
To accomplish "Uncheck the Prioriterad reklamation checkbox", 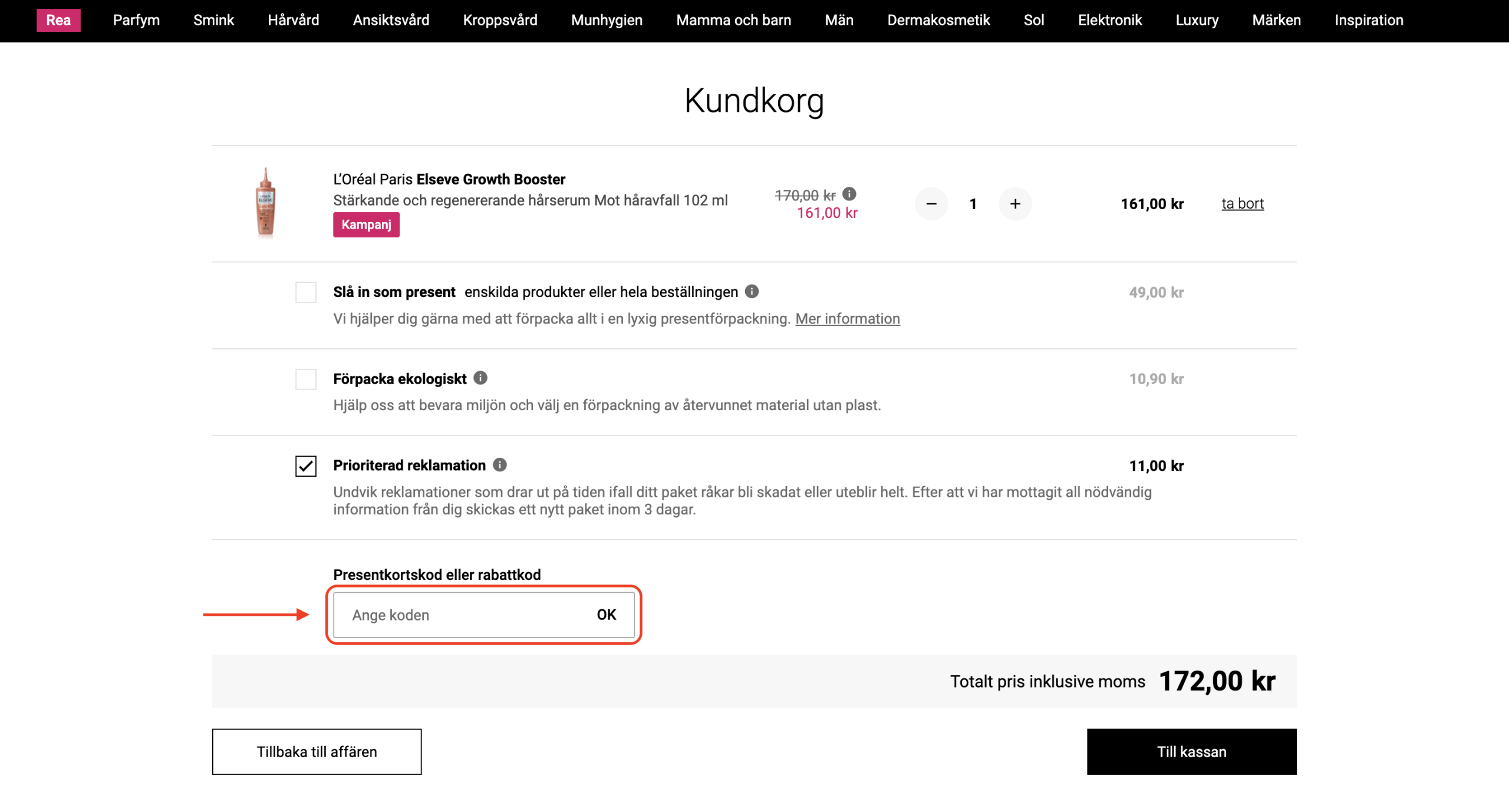I will [x=306, y=466].
